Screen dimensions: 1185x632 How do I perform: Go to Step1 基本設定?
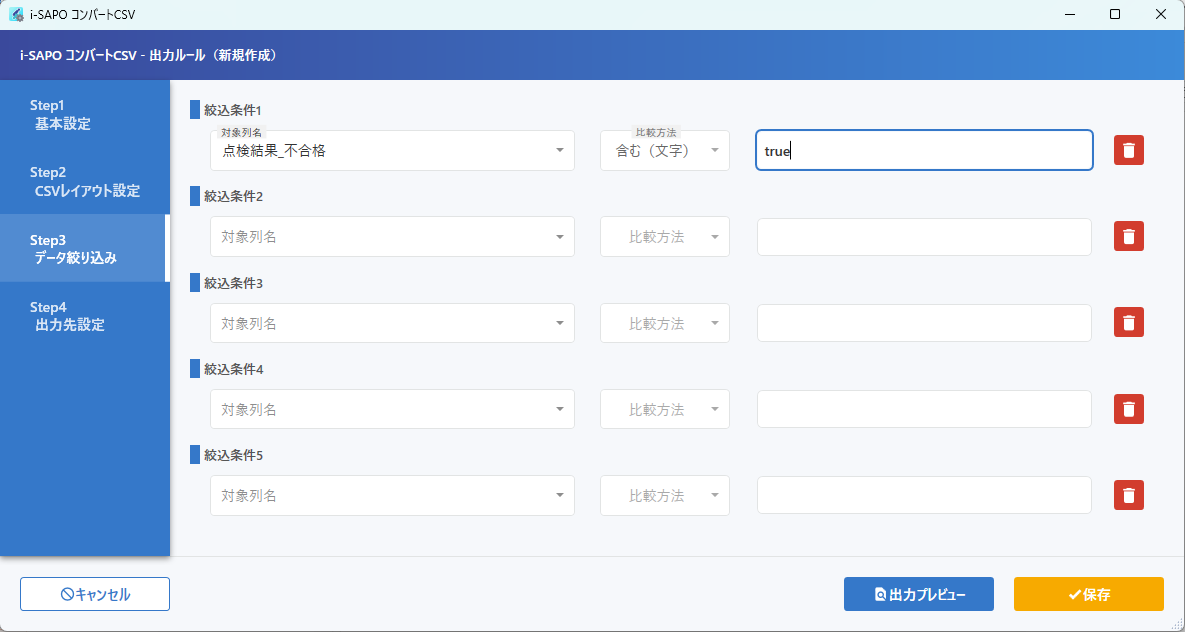point(85,114)
